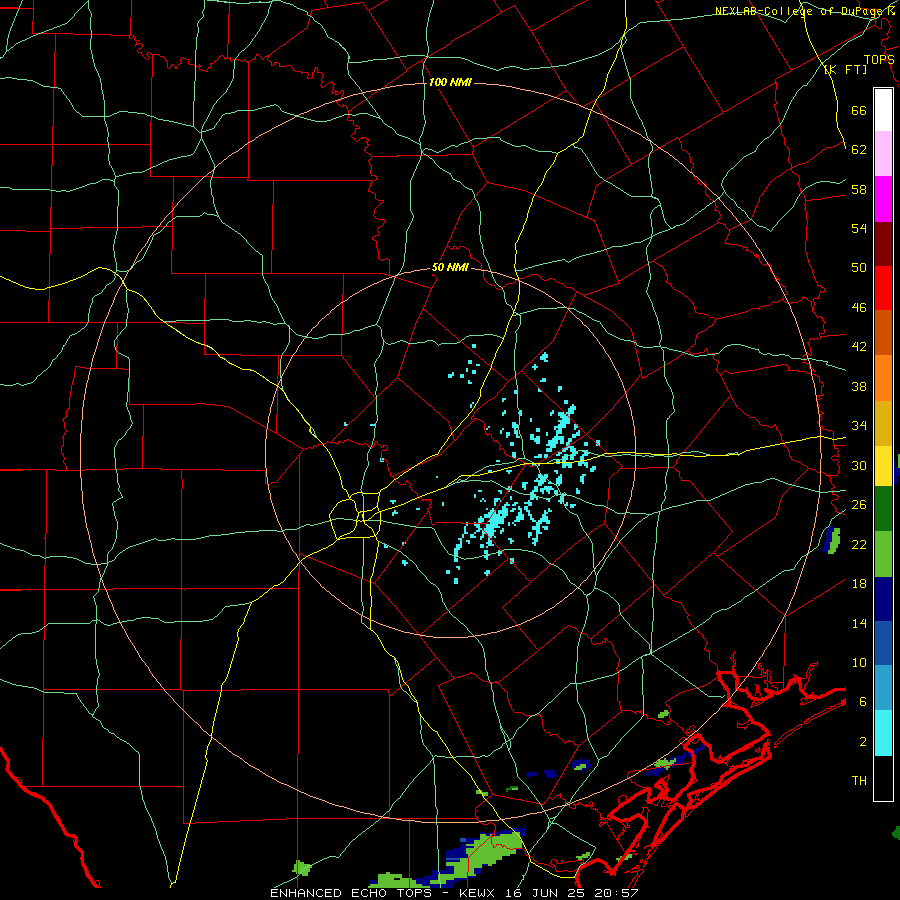
Task: Click the TOPS legend title
Action: (879, 59)
